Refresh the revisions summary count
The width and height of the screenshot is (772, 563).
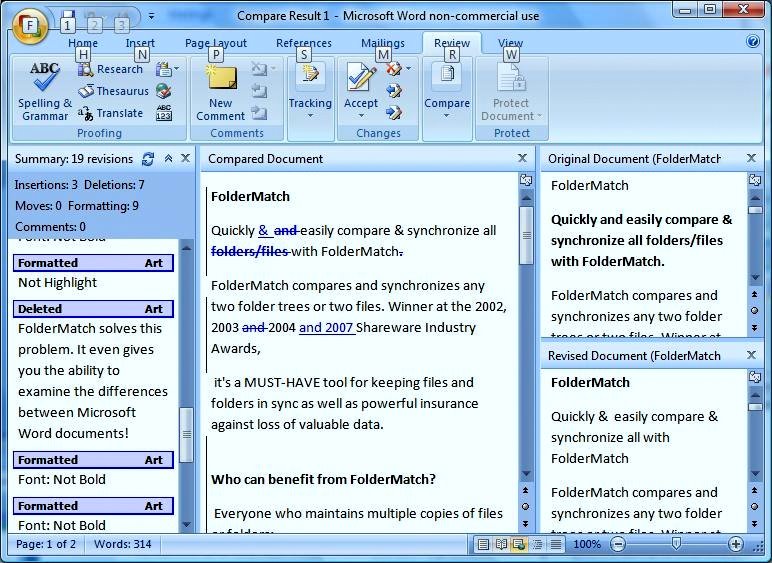tap(148, 159)
